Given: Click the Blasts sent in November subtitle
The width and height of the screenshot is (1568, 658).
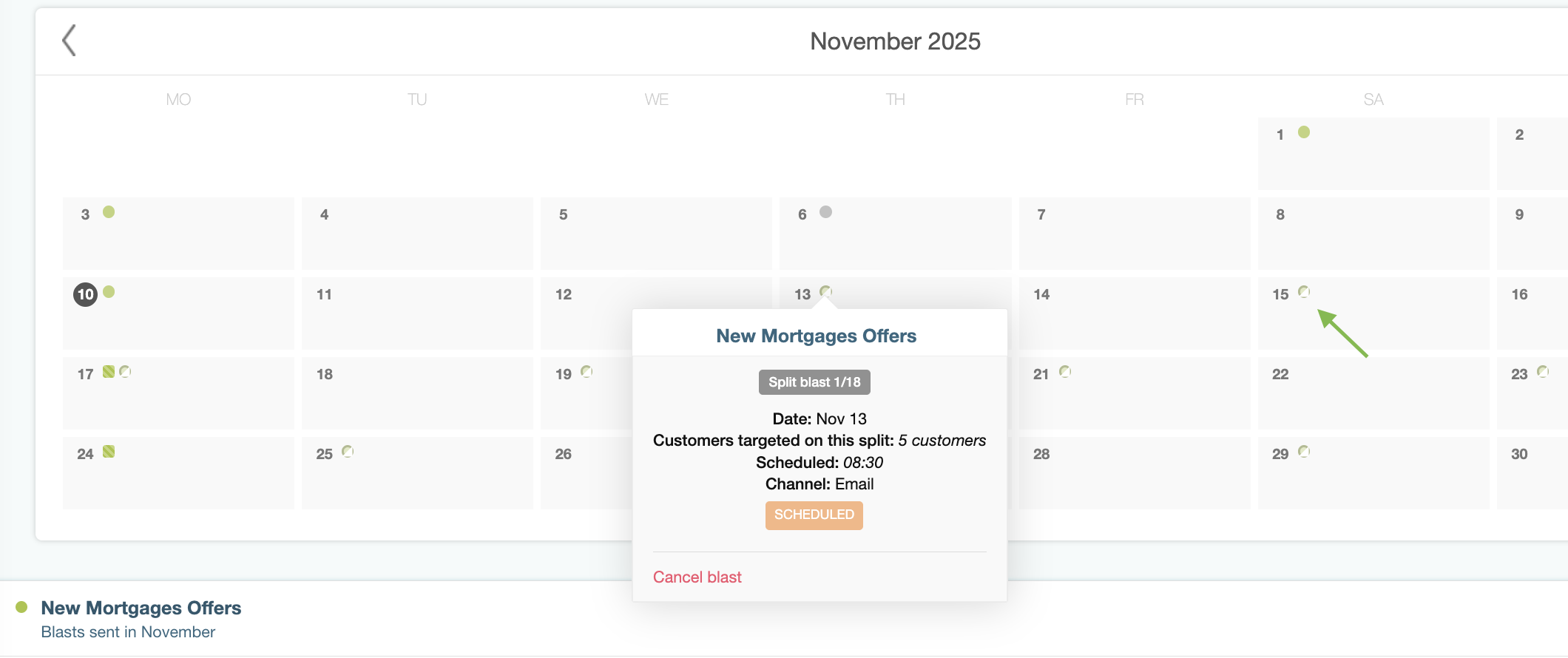Looking at the screenshot, I should click(x=127, y=631).
